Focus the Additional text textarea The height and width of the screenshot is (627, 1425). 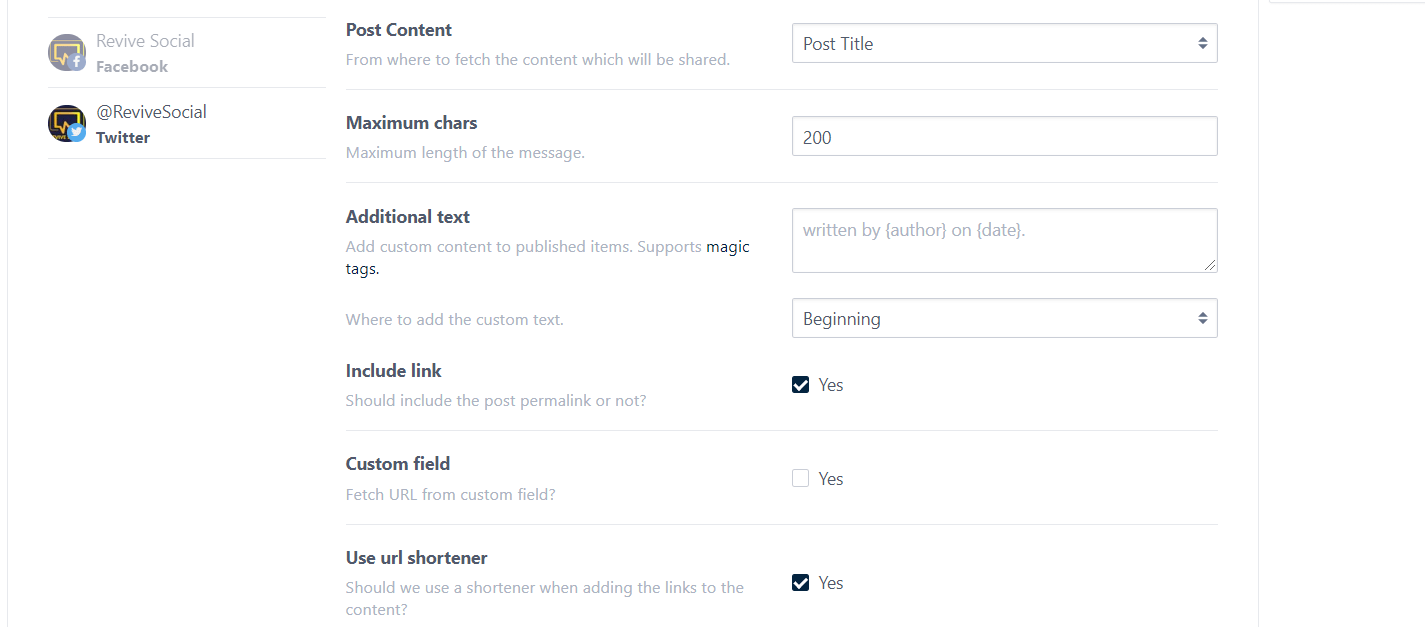coord(1004,240)
